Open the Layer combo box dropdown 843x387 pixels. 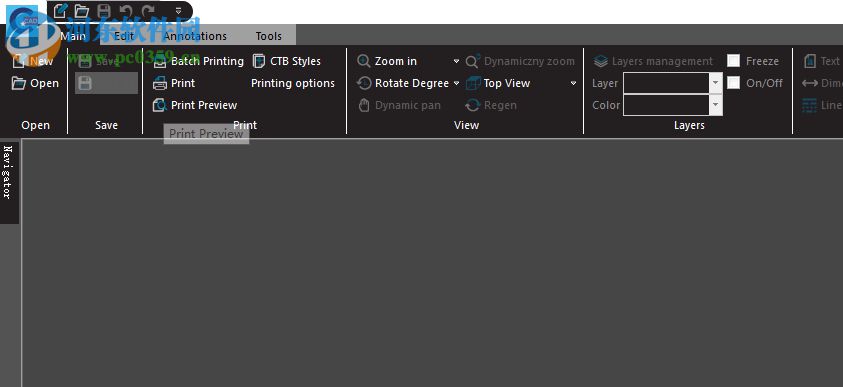click(x=715, y=83)
